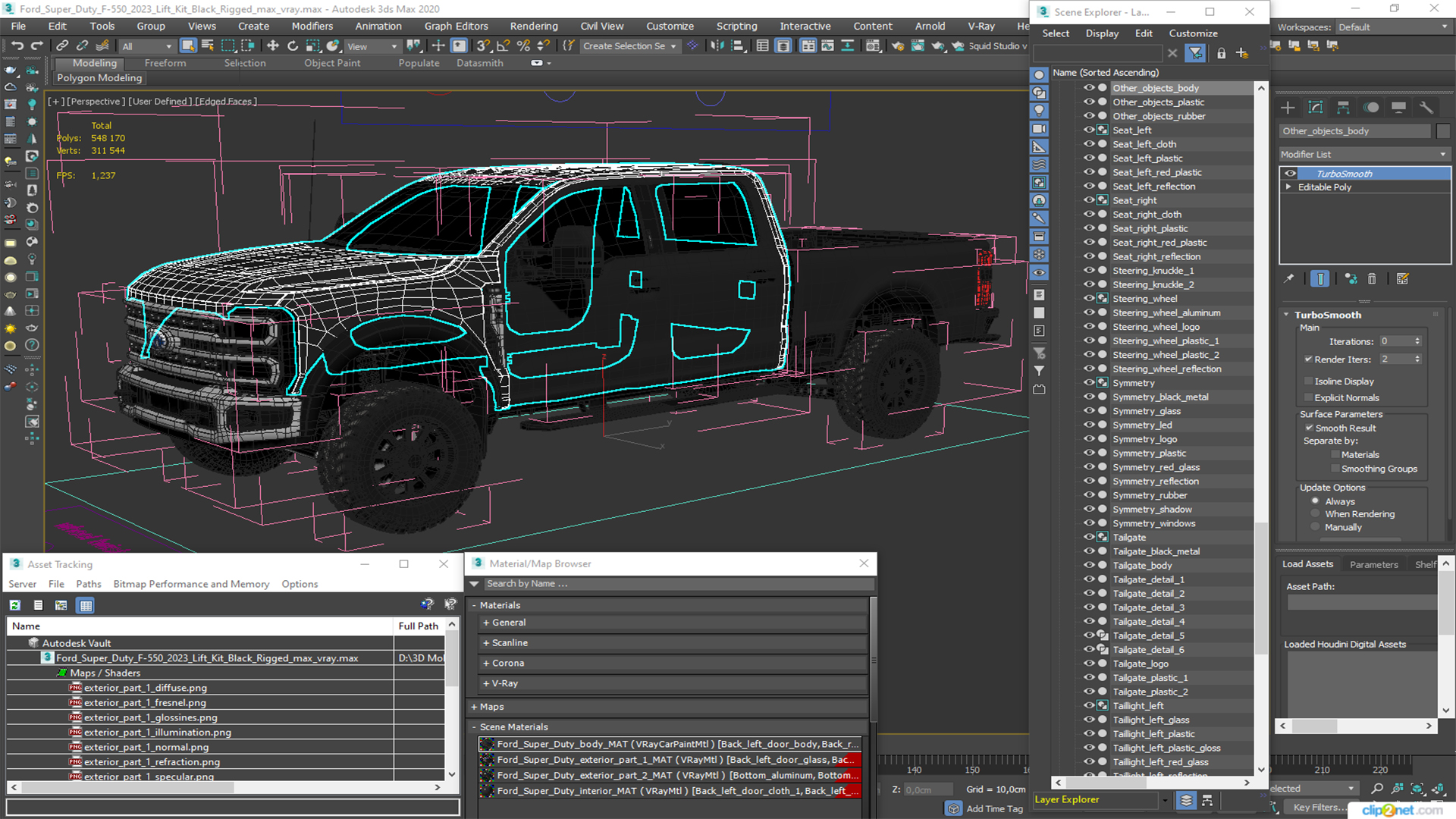This screenshot has height=819, width=1456.
Task: Click the Display Cameras filter icon
Action: (1039, 129)
